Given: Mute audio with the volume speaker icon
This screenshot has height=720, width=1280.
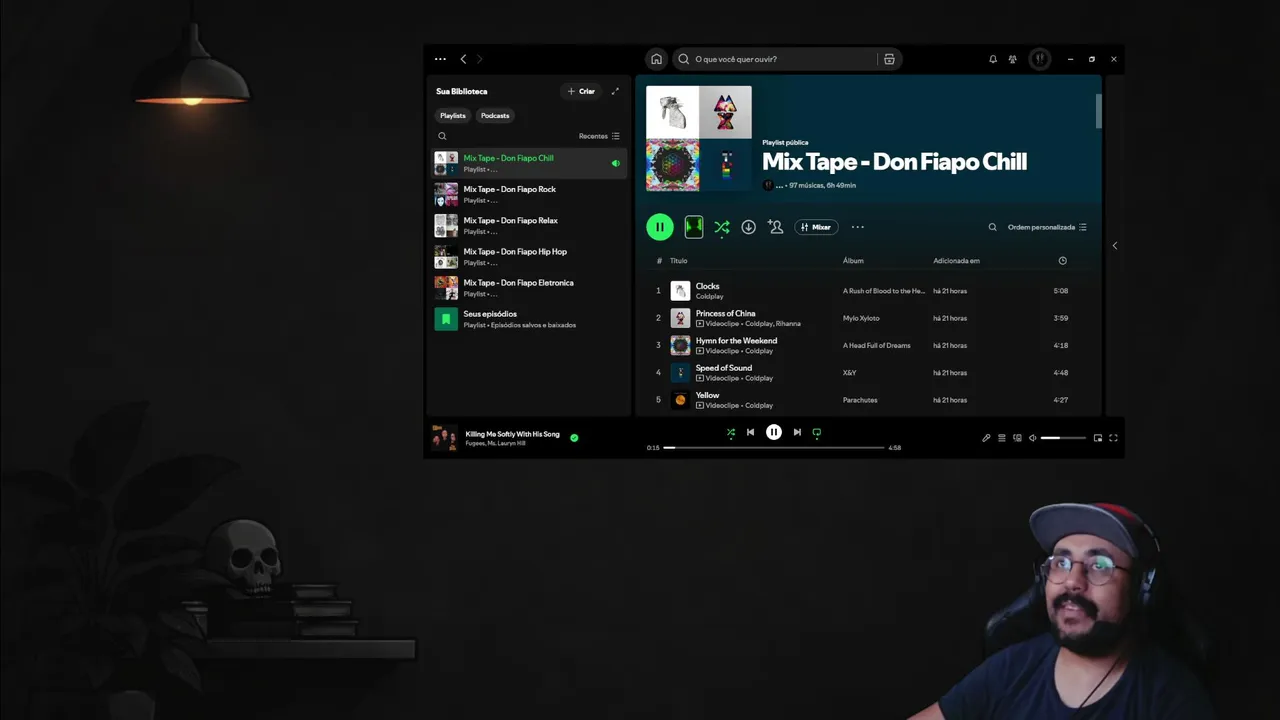Looking at the screenshot, I should [1033, 438].
